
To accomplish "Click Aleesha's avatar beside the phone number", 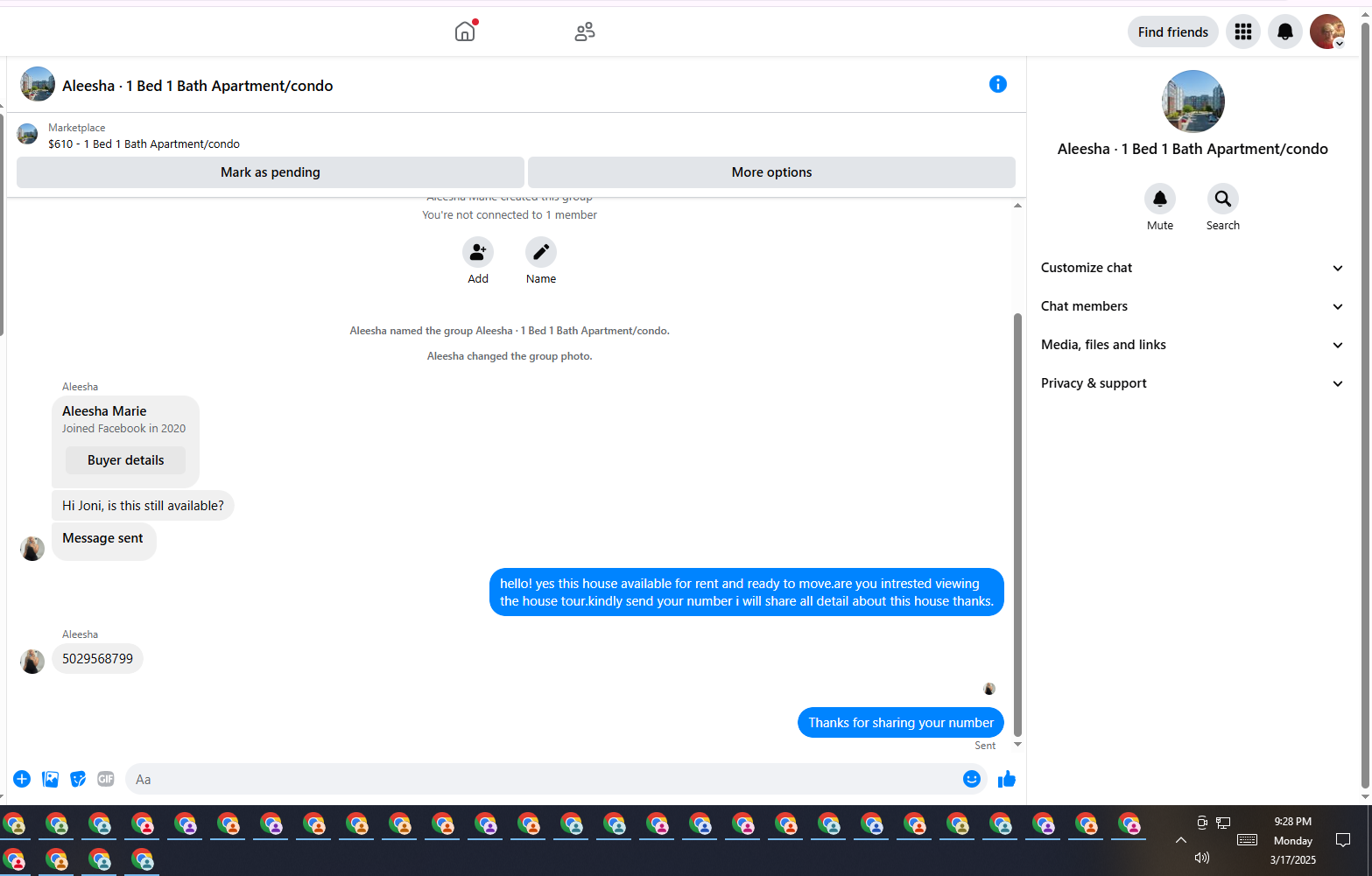I will click(x=32, y=662).
